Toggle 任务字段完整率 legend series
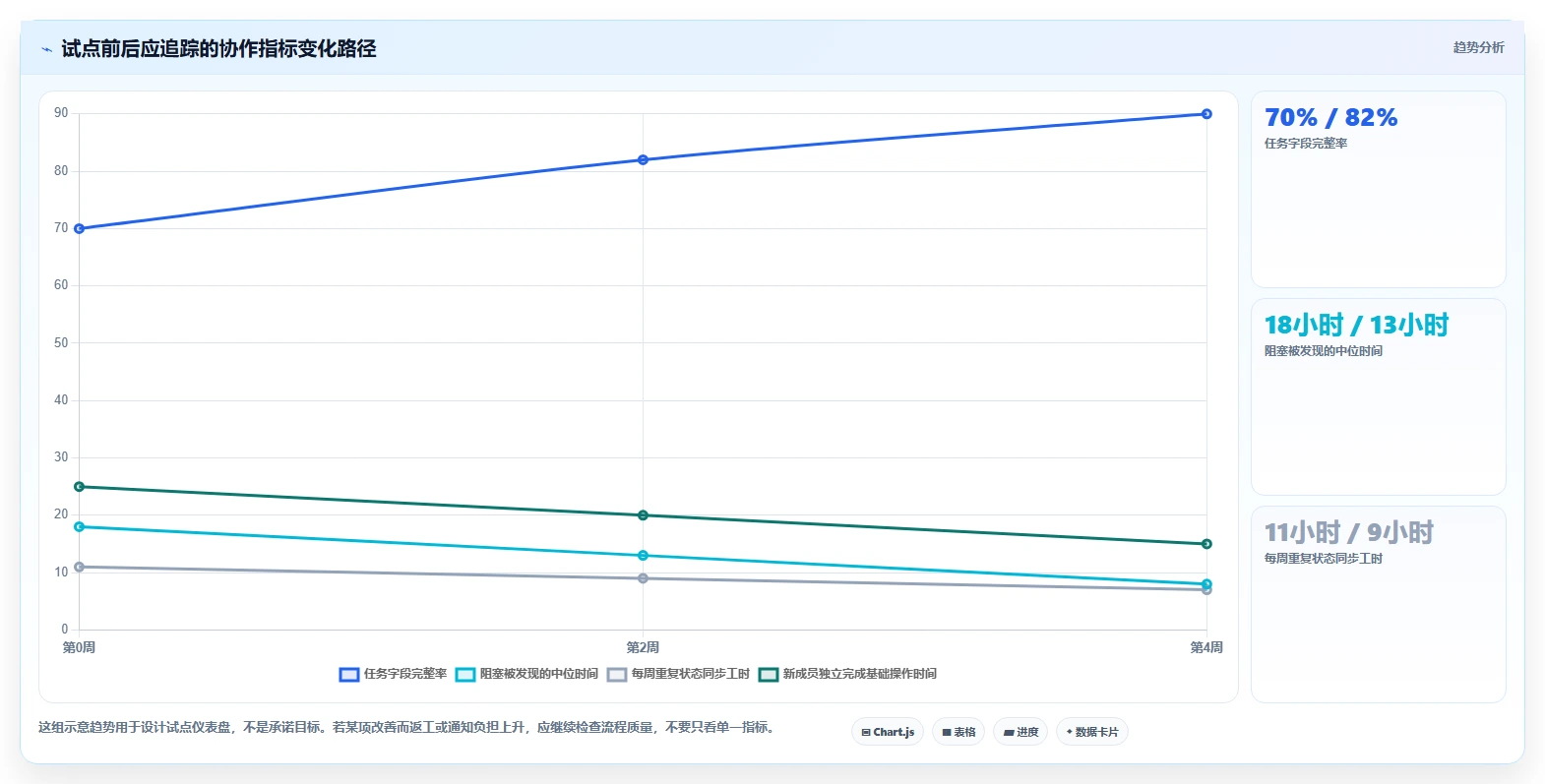 click(393, 674)
